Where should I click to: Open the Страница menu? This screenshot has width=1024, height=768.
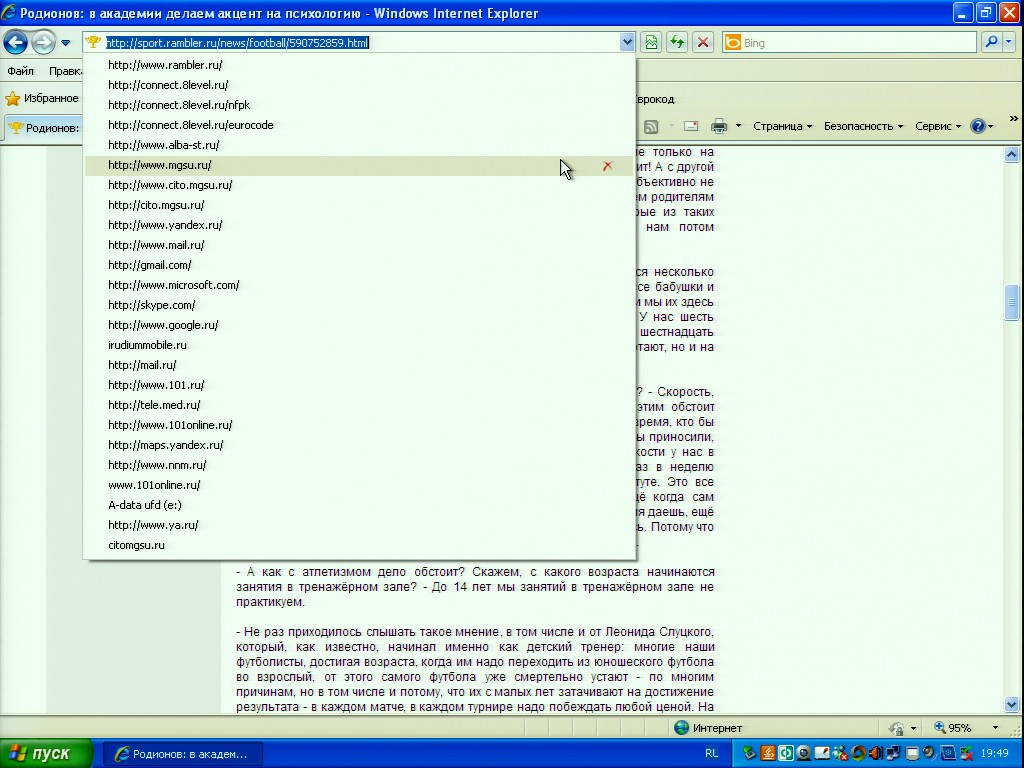(782, 126)
